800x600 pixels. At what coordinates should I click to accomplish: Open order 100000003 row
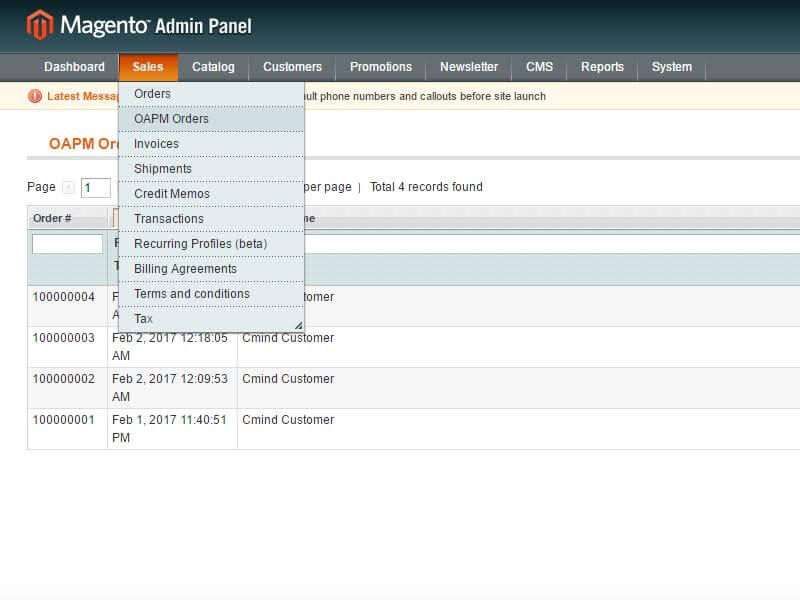tap(64, 338)
